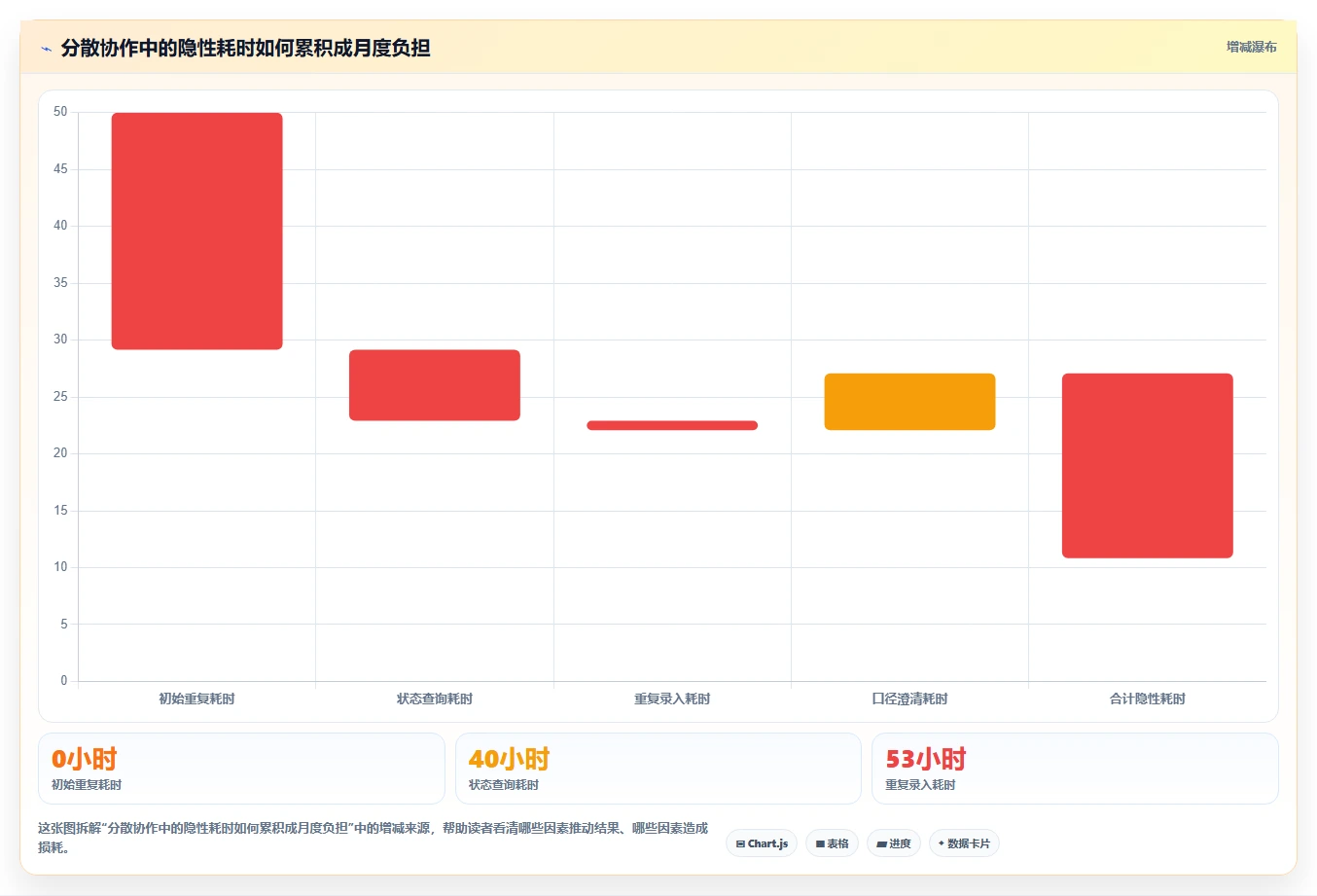This screenshot has width=1317, height=896.
Task: Click the 40小时 状态查询耗时 data card
Action: 658,769
